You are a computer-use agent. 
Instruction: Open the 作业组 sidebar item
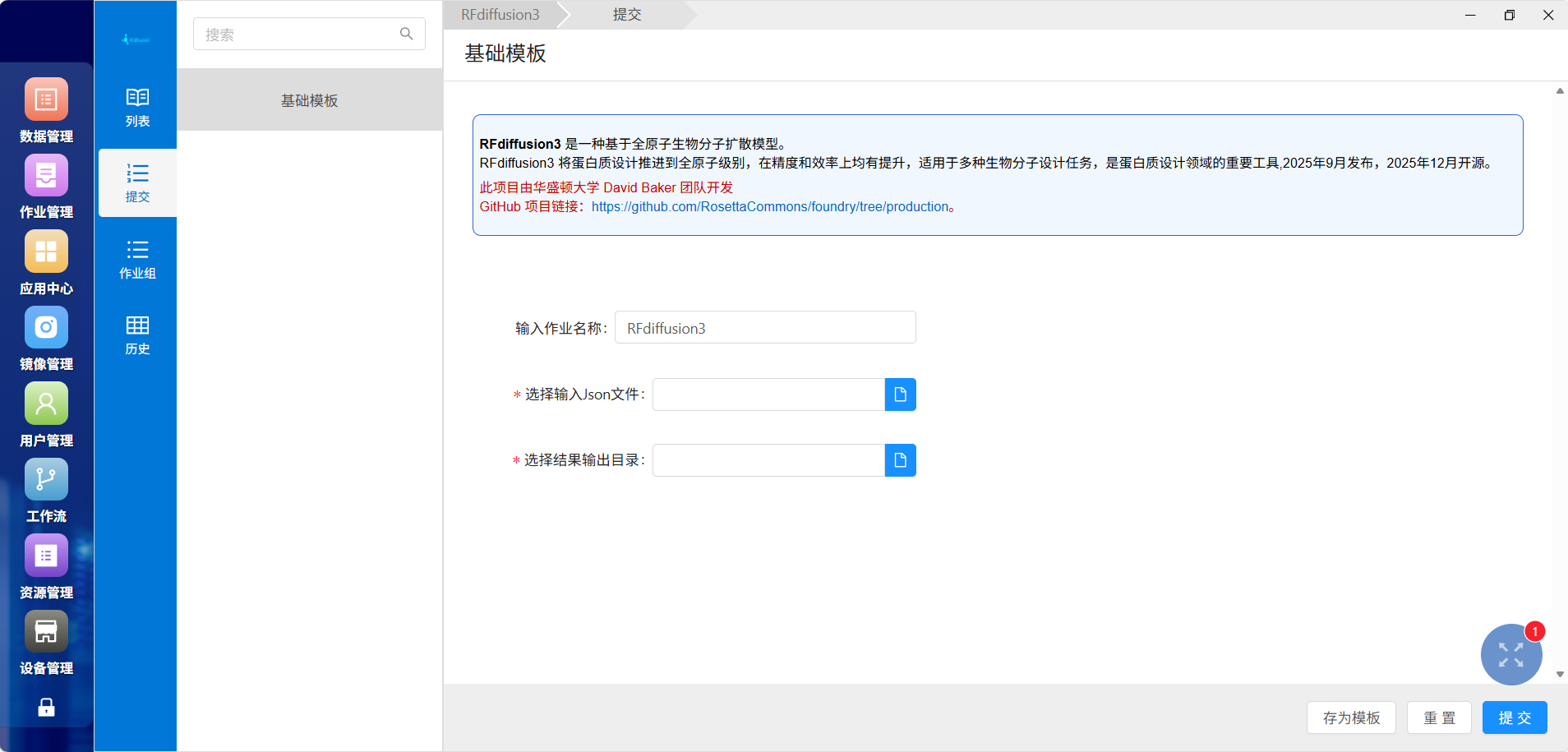pos(137,260)
